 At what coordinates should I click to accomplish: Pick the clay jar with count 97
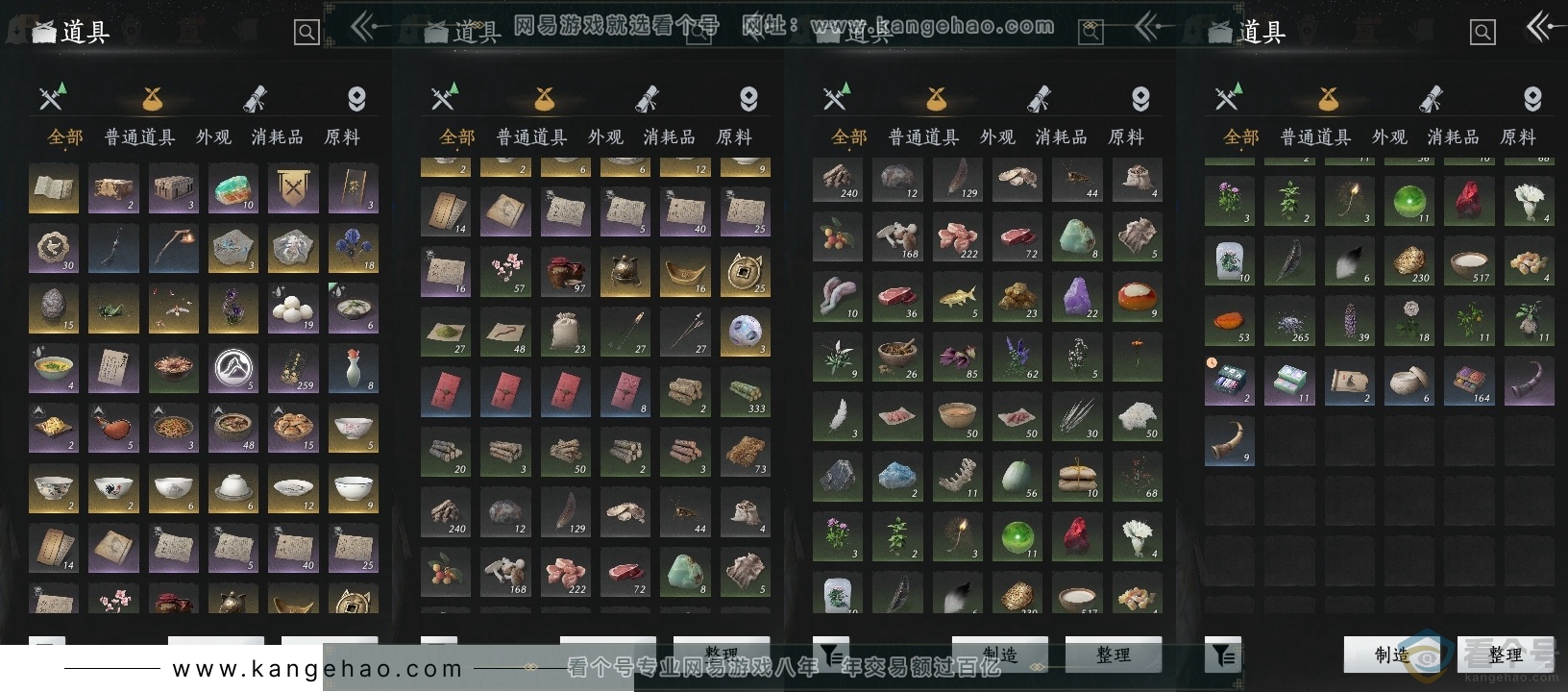566,272
